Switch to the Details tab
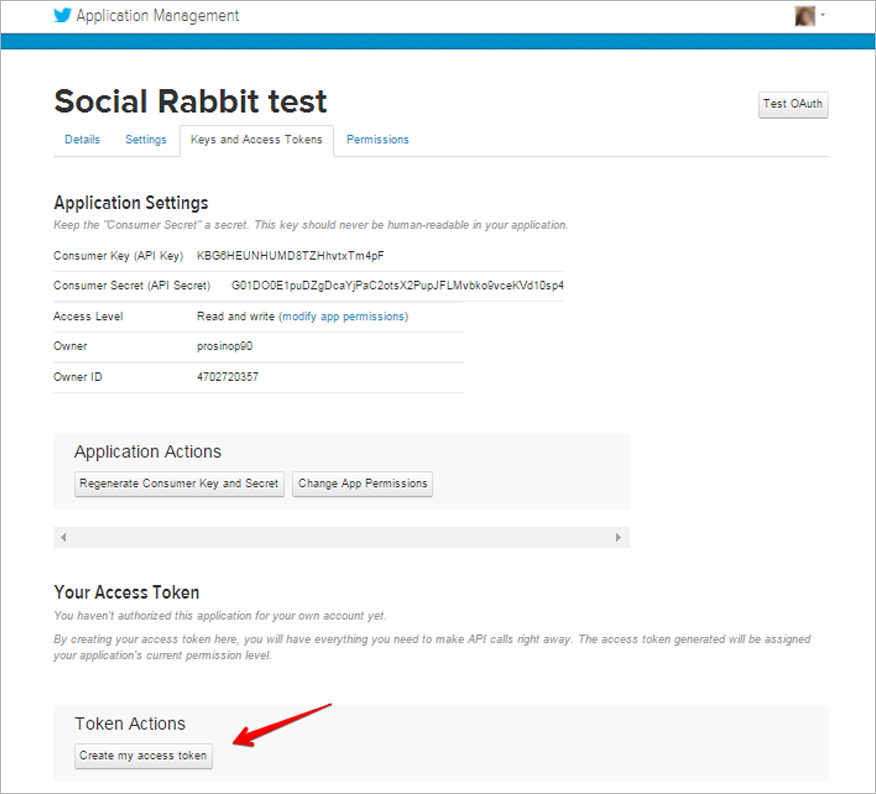Screen dimensions: 876x794 pos(82,140)
